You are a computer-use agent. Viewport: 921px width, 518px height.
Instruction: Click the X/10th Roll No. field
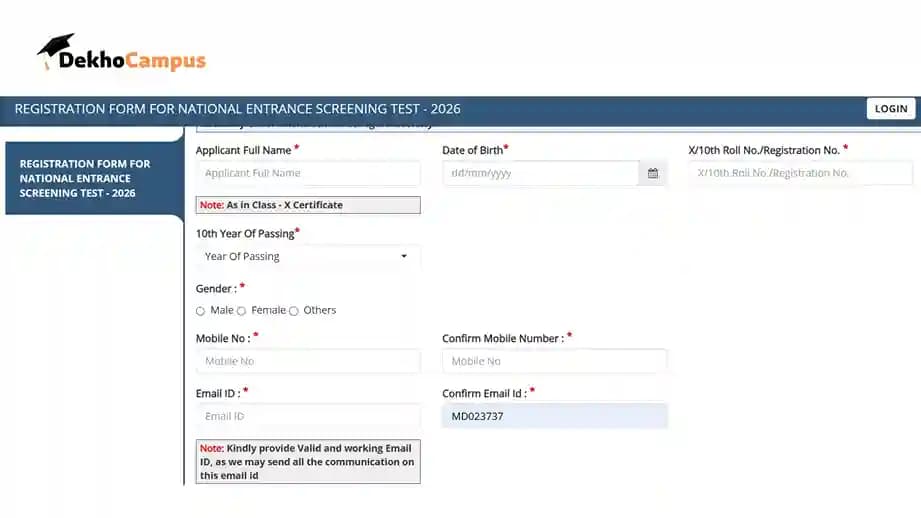(800, 173)
